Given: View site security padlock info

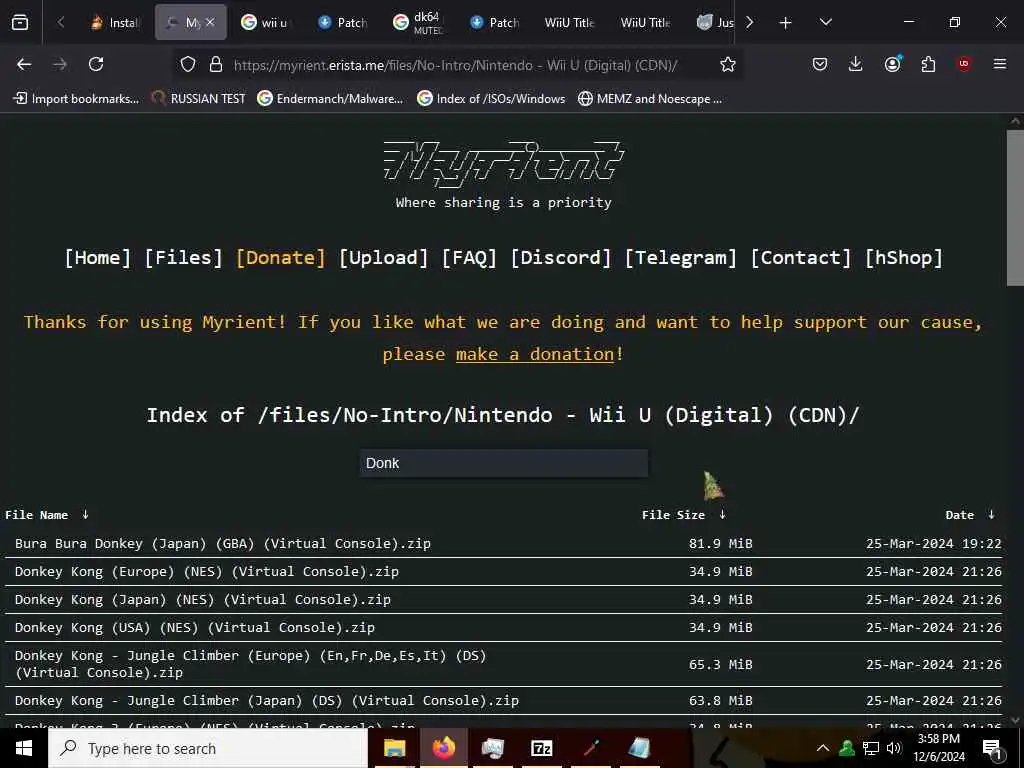Looking at the screenshot, I should [216, 65].
